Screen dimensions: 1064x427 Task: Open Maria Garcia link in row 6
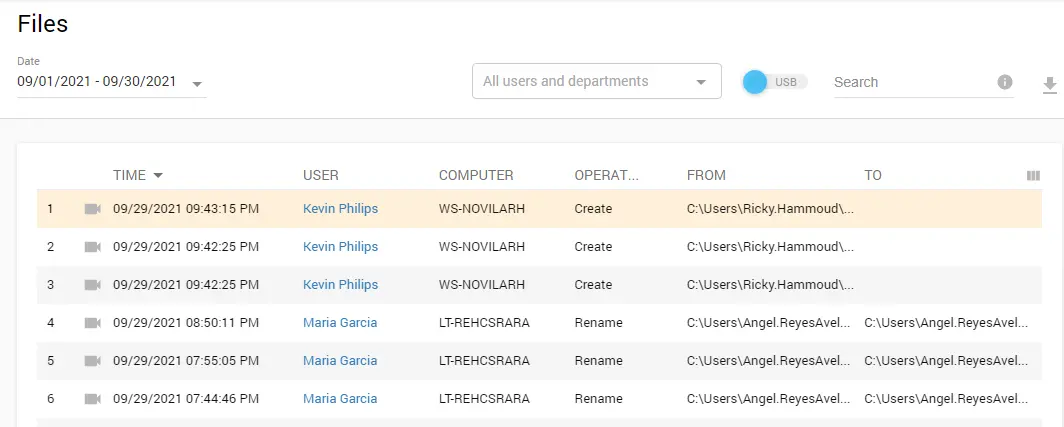340,398
